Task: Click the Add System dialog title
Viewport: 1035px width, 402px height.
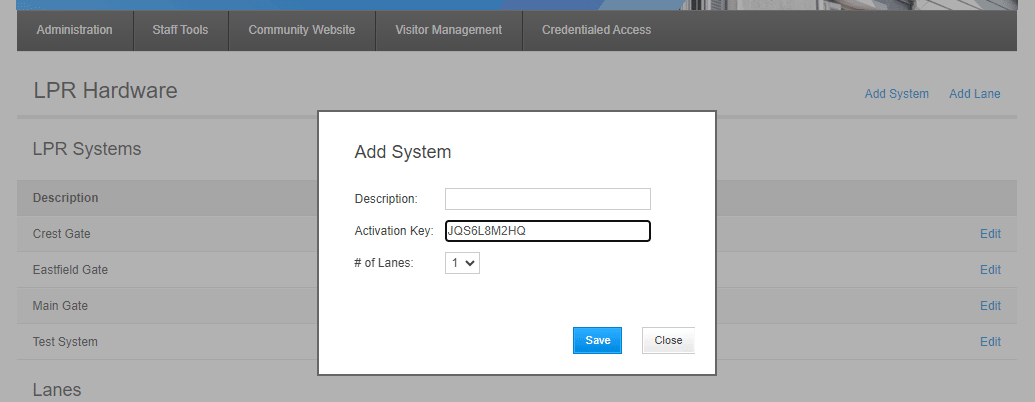Action: [403, 152]
